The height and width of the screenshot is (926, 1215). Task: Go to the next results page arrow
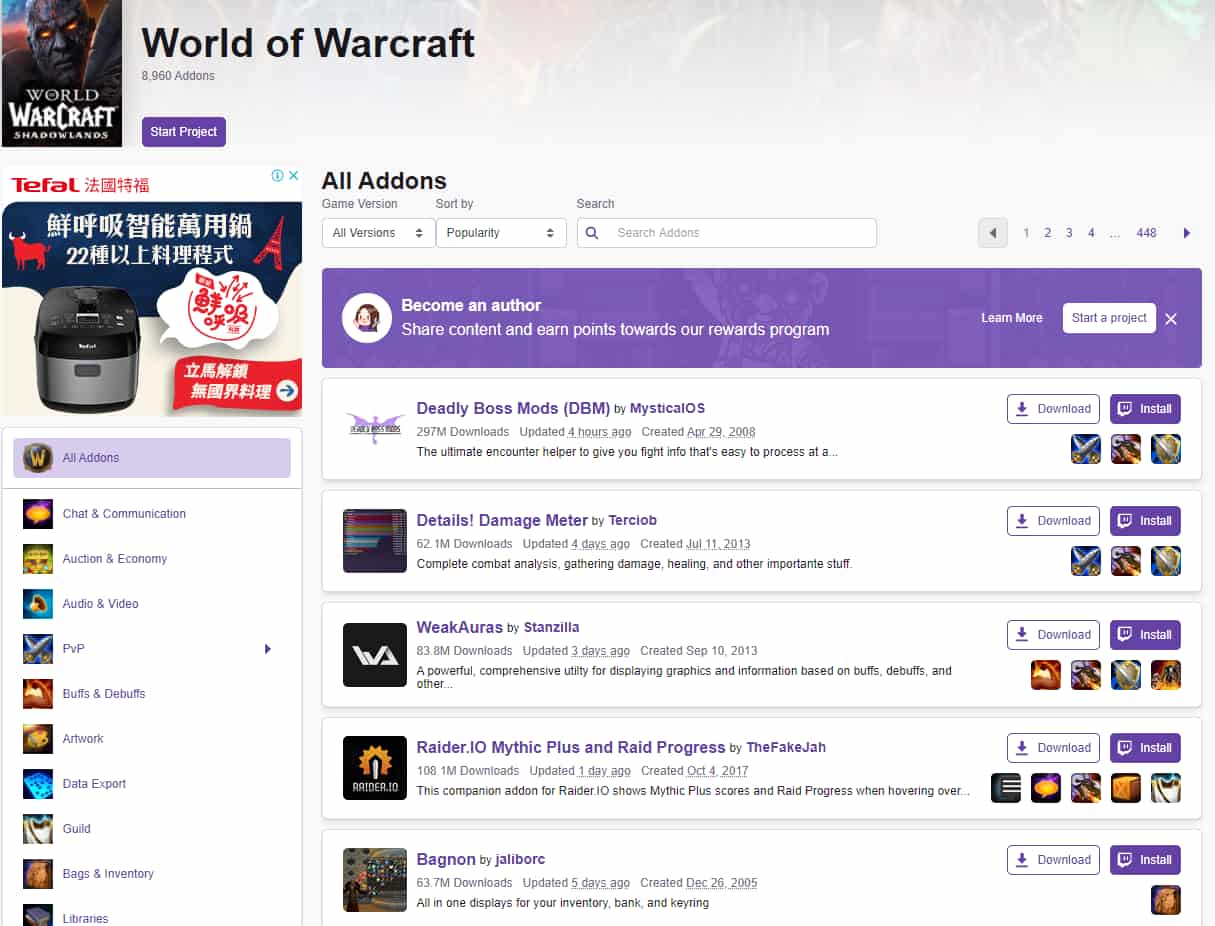tap(1187, 233)
